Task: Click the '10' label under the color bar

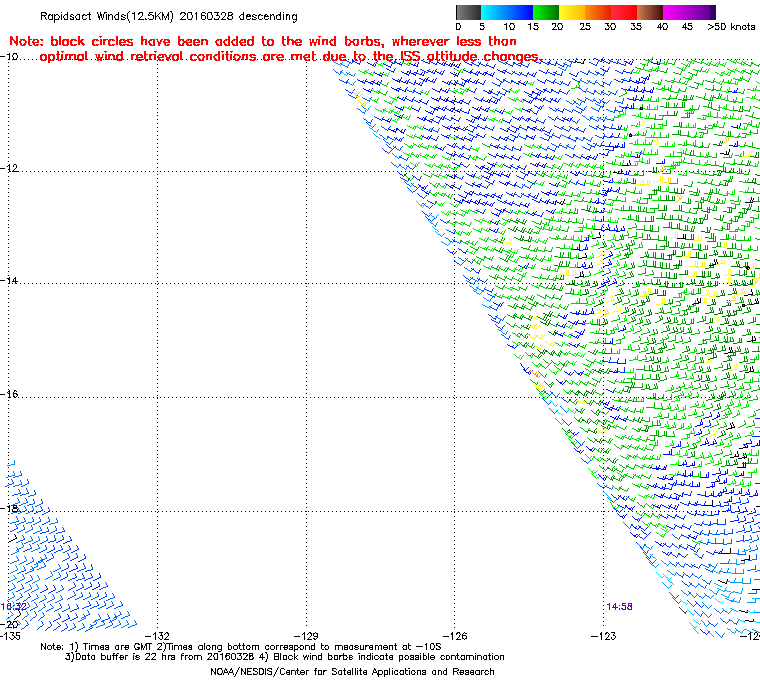Action: pyautogui.click(x=509, y=27)
